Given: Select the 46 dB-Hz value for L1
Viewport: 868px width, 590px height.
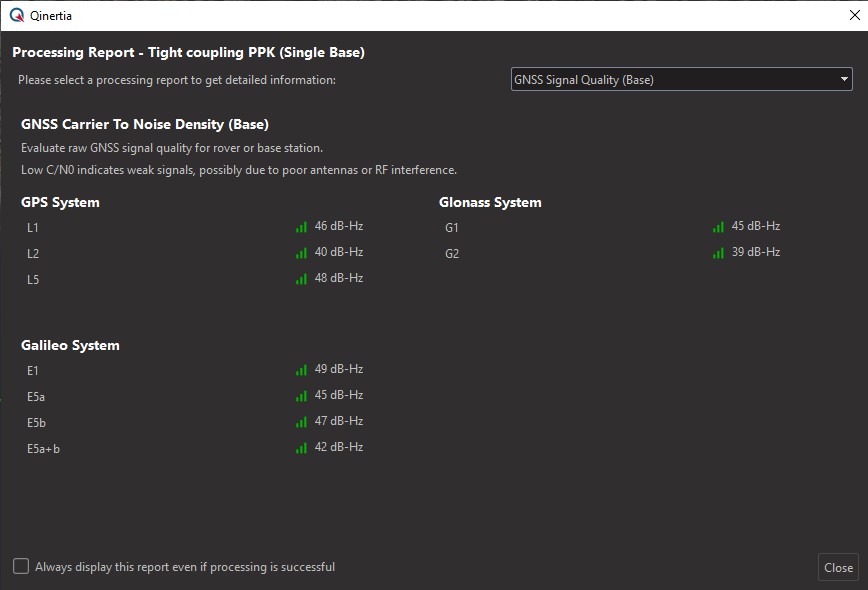Looking at the screenshot, I should coord(338,226).
